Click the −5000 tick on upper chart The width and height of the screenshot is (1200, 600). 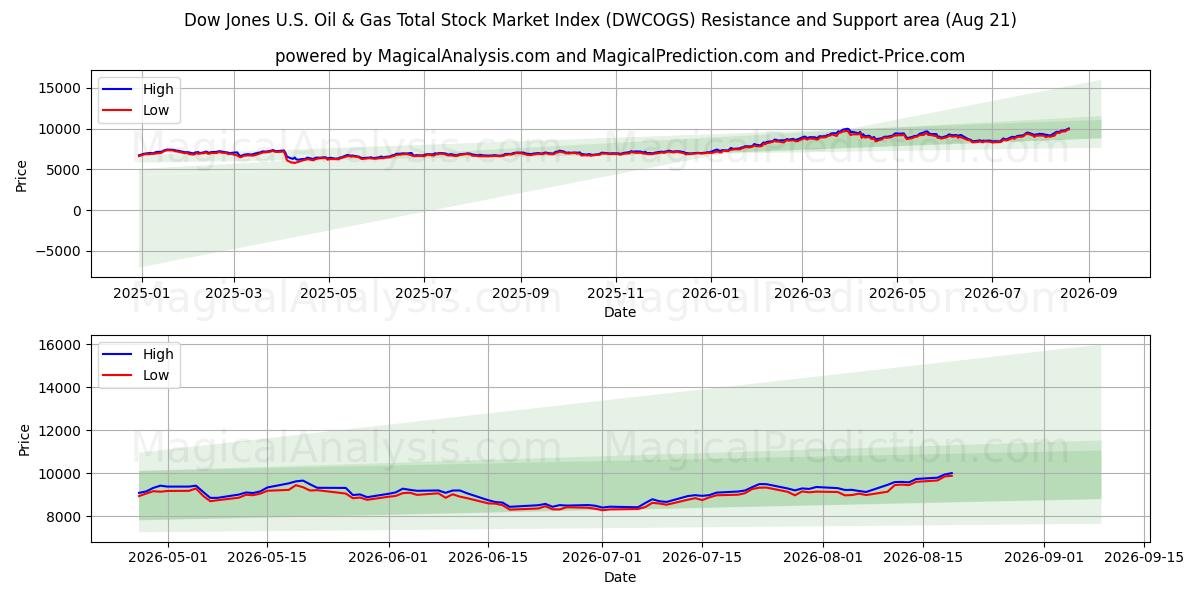click(x=60, y=252)
